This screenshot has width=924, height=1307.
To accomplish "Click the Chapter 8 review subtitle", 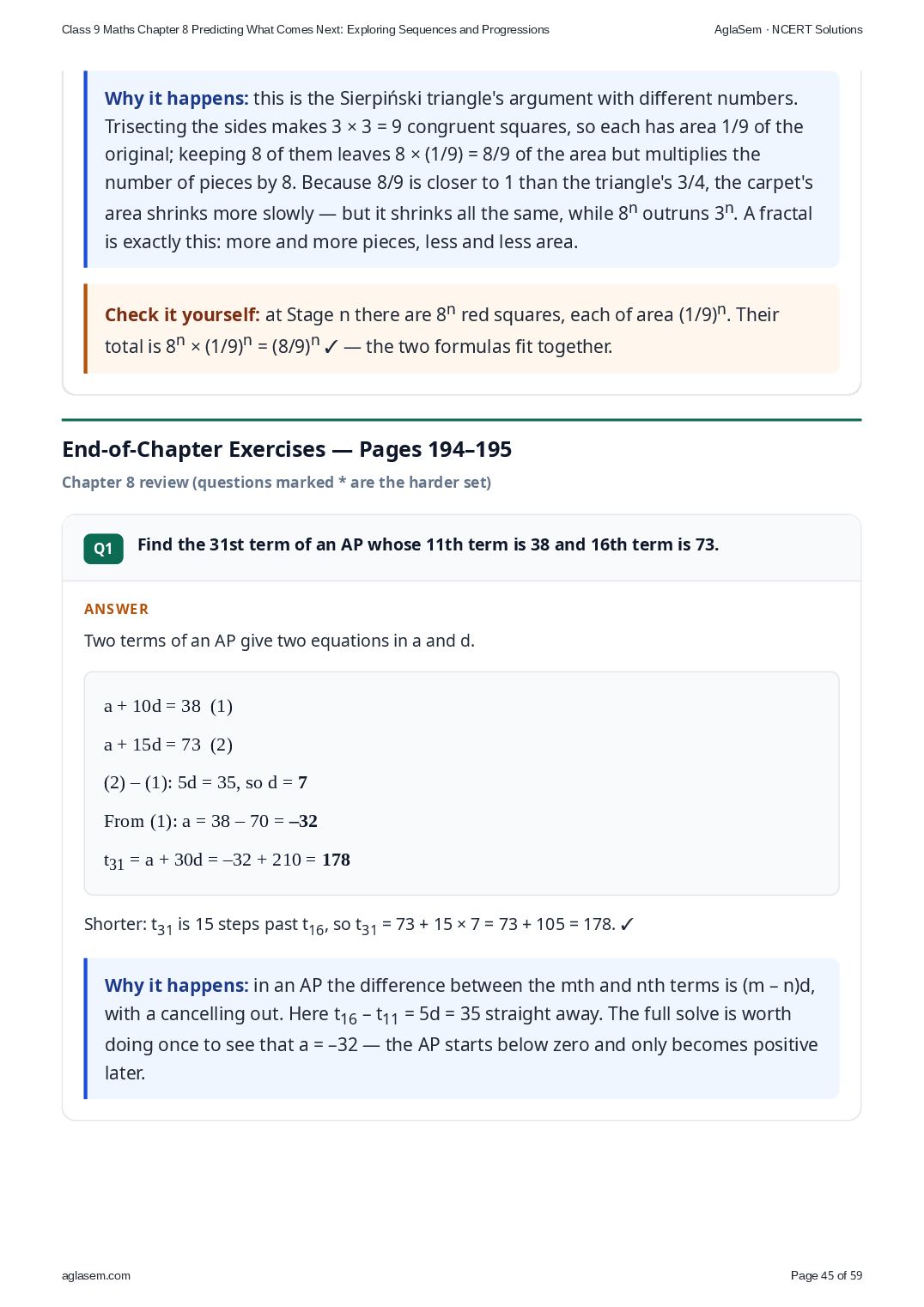I will pos(277,483).
